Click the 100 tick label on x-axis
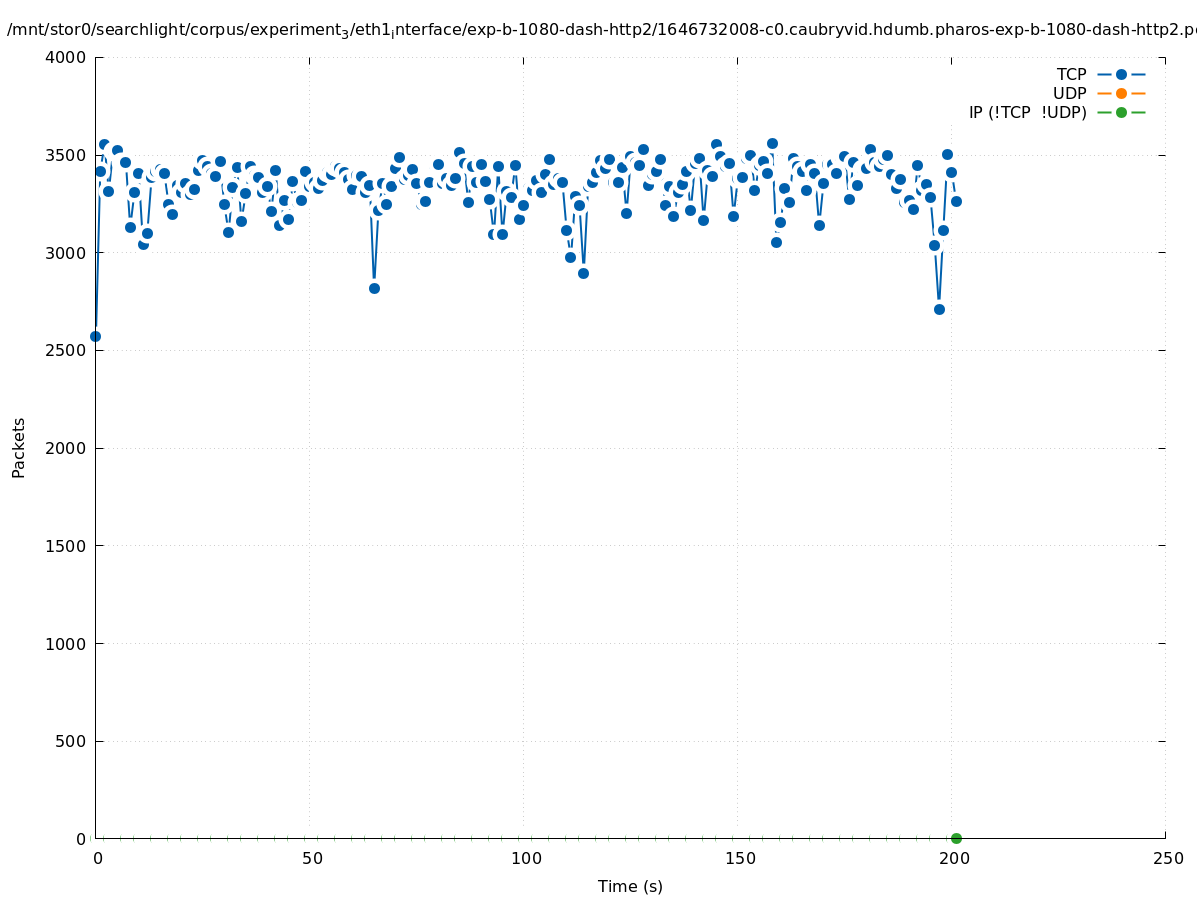 [x=525, y=858]
